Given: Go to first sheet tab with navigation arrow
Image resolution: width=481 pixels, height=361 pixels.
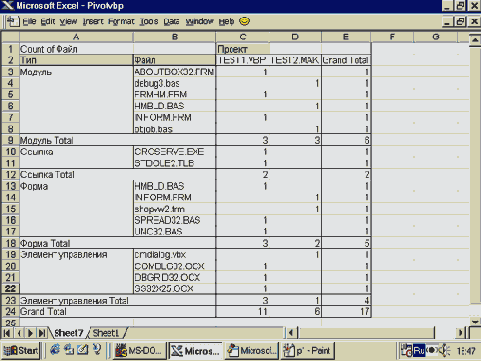Looking at the screenshot, I should point(7,333).
